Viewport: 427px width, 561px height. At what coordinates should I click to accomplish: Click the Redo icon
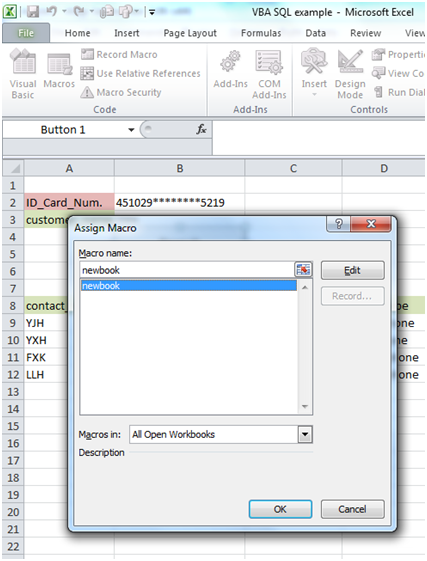(79, 12)
